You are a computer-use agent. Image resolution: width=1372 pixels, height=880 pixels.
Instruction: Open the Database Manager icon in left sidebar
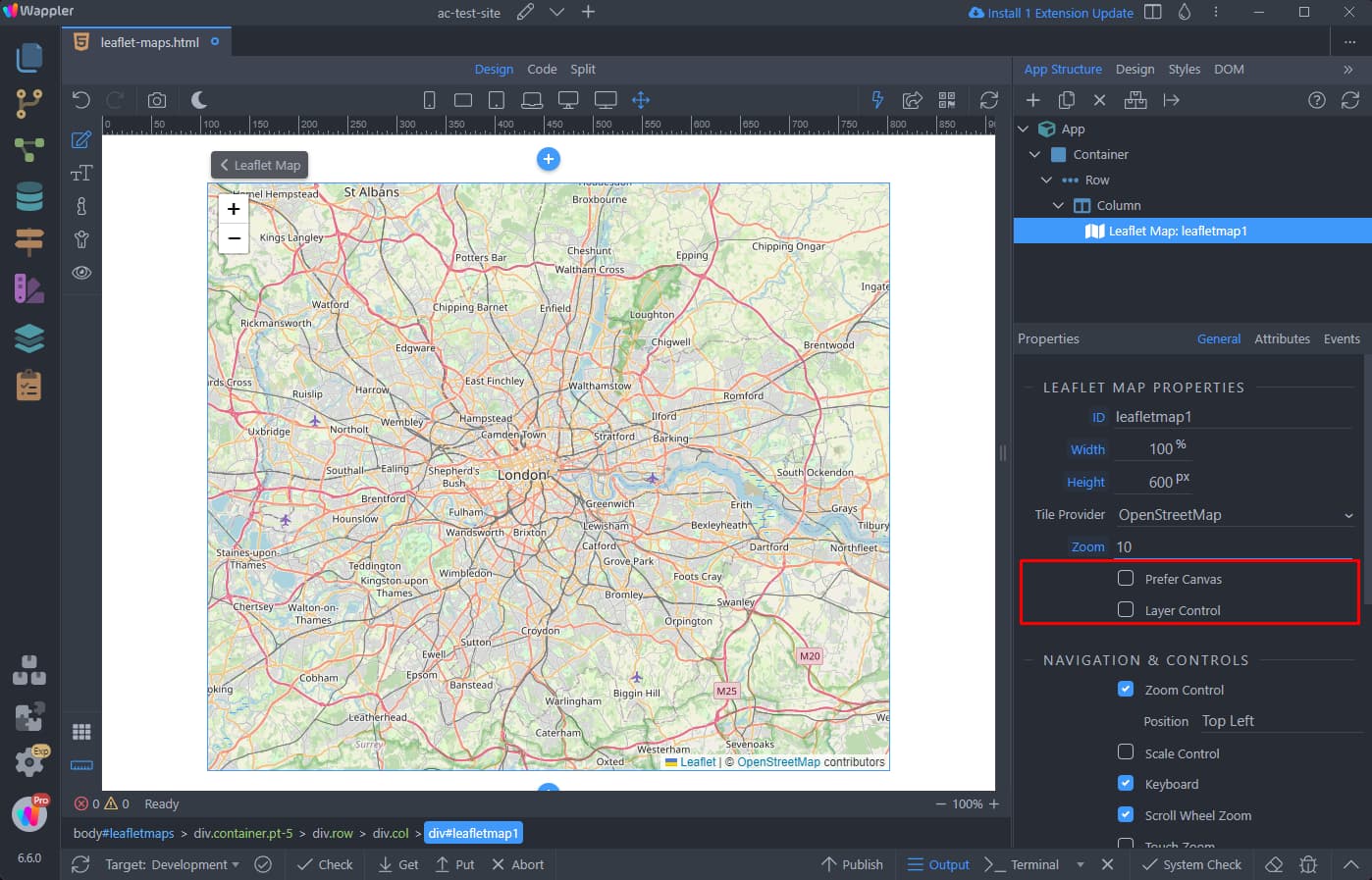(28, 196)
